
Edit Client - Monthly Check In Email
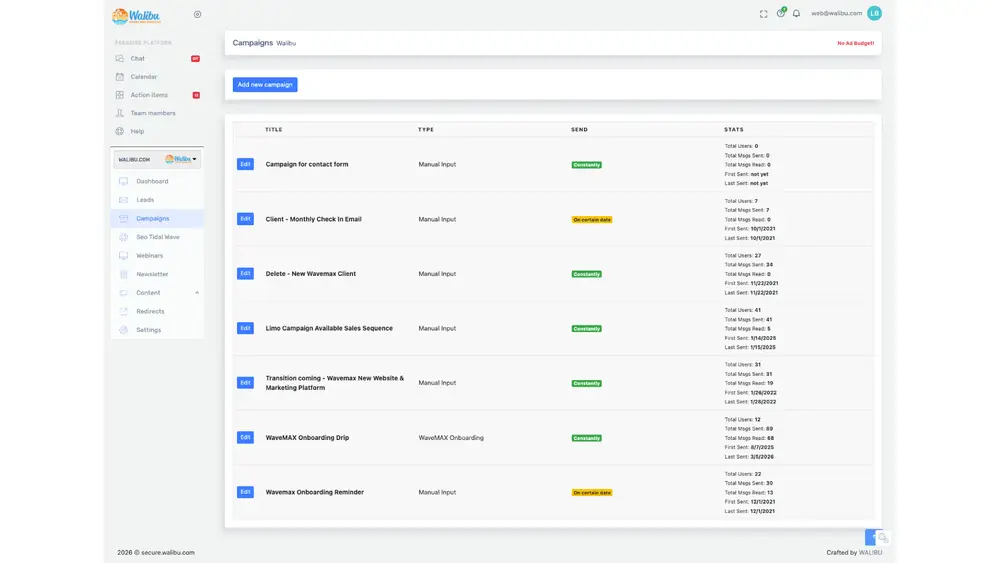[245, 219]
